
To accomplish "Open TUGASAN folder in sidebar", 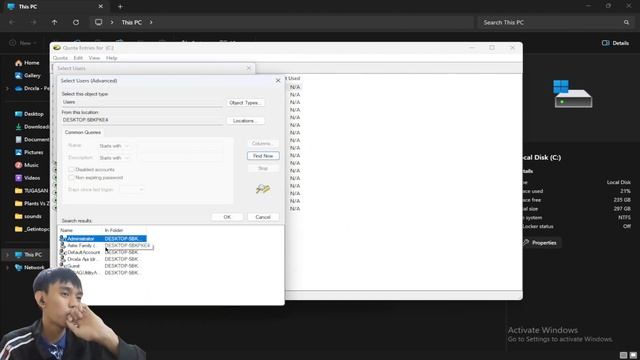I will point(31,191).
